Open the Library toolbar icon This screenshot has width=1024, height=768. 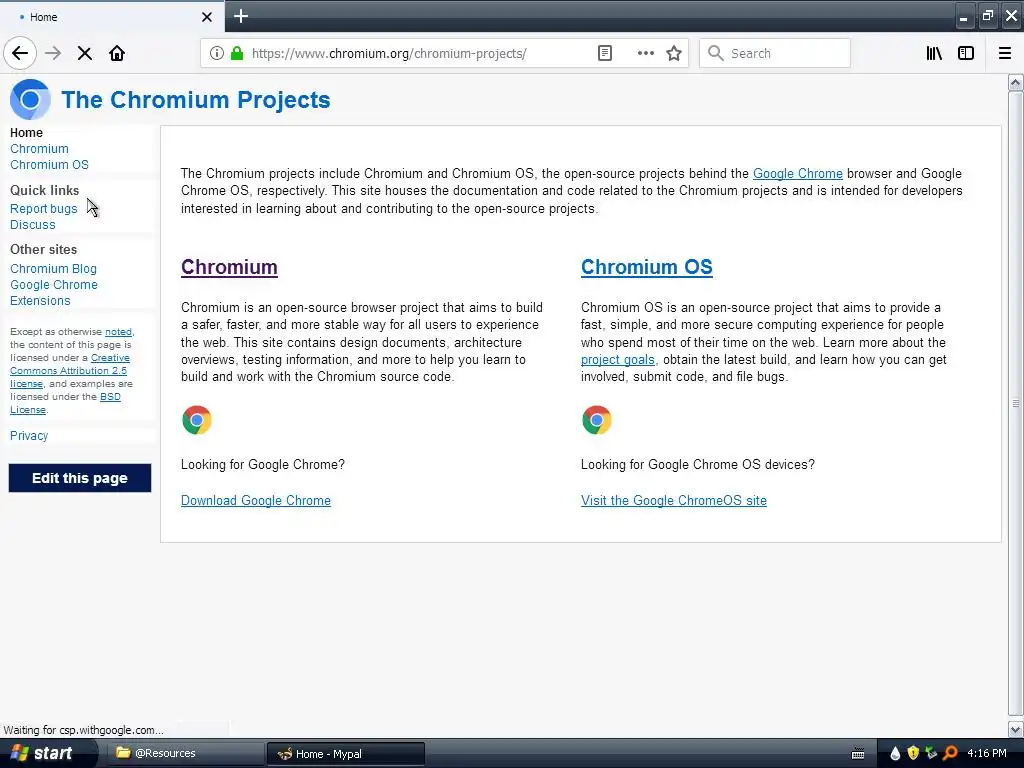click(x=934, y=53)
